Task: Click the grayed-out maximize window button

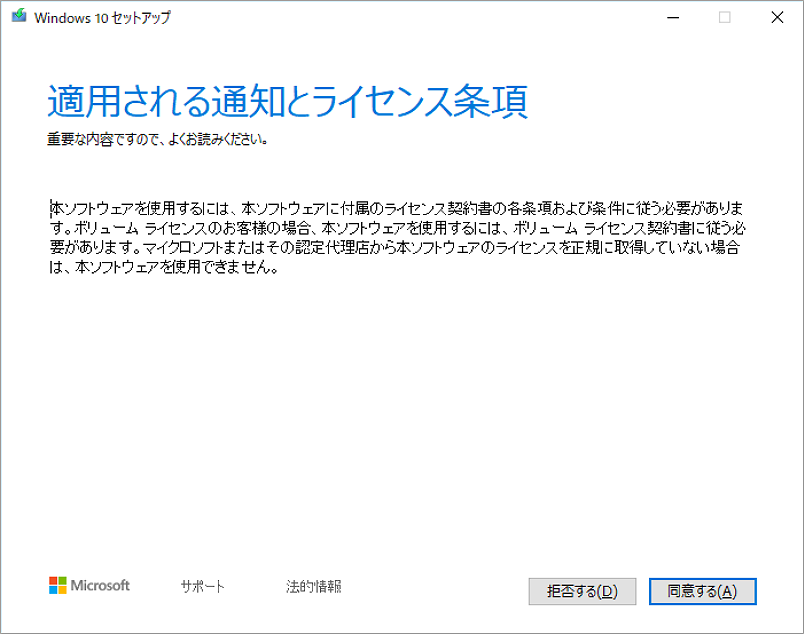Action: tap(725, 17)
